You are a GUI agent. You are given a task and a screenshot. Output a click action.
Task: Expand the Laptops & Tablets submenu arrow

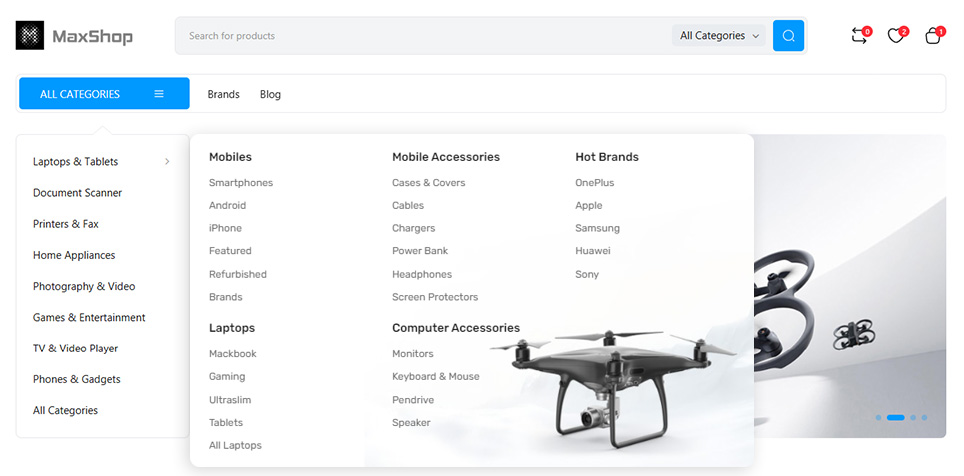point(167,162)
